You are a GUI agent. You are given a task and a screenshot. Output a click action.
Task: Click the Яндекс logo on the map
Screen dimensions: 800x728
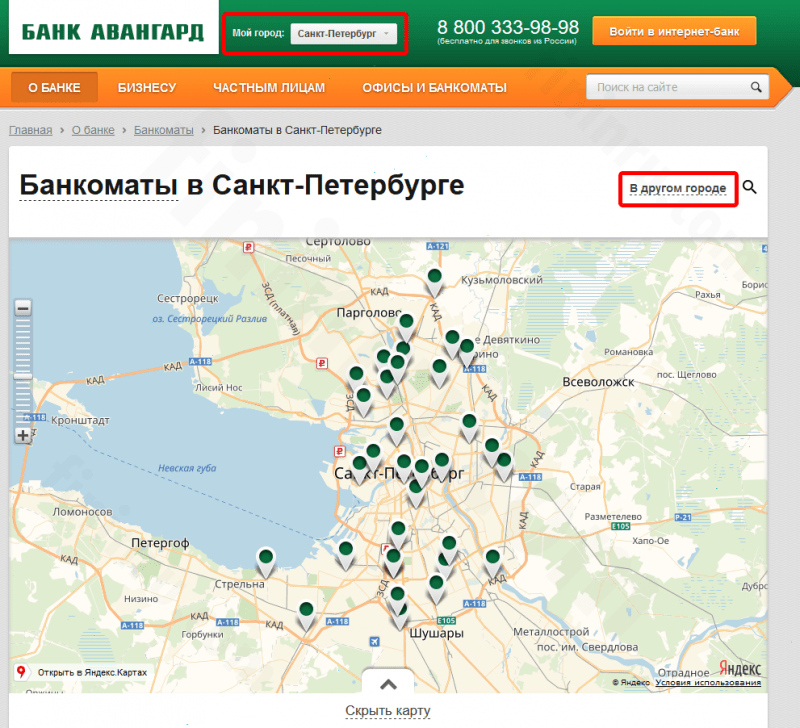click(x=740, y=668)
